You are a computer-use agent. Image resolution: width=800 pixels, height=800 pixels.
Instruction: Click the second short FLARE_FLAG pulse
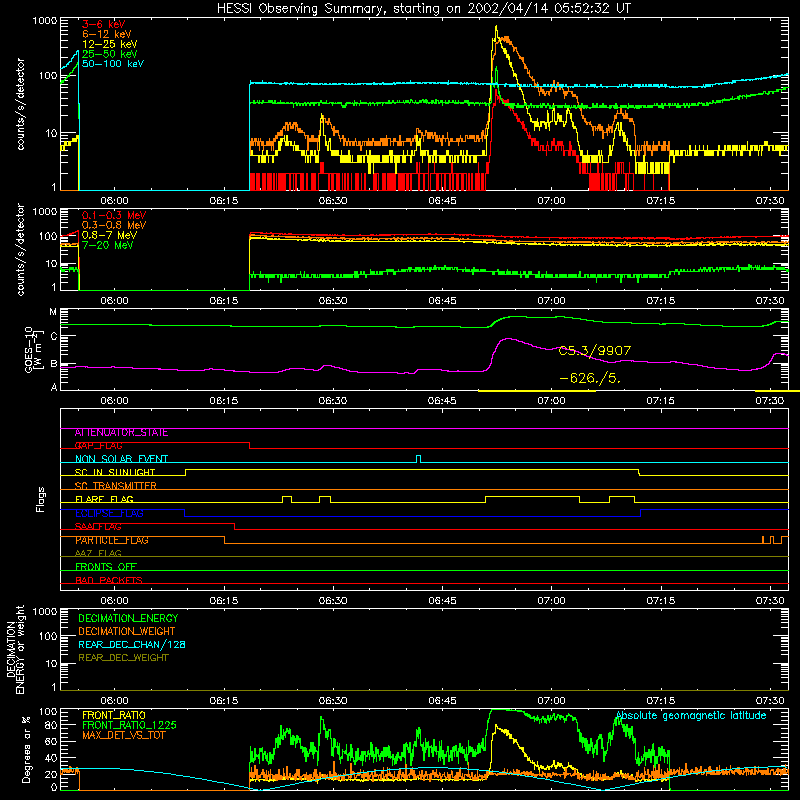324,499
